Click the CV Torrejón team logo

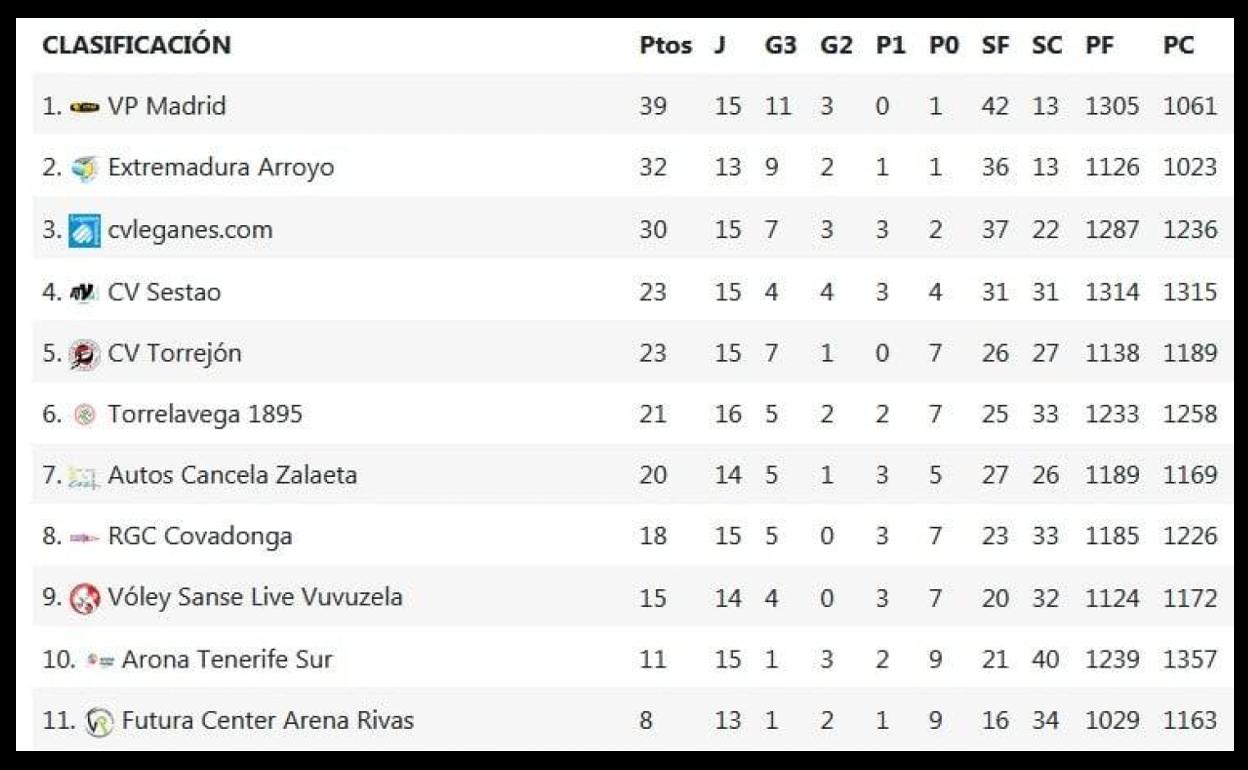point(85,354)
